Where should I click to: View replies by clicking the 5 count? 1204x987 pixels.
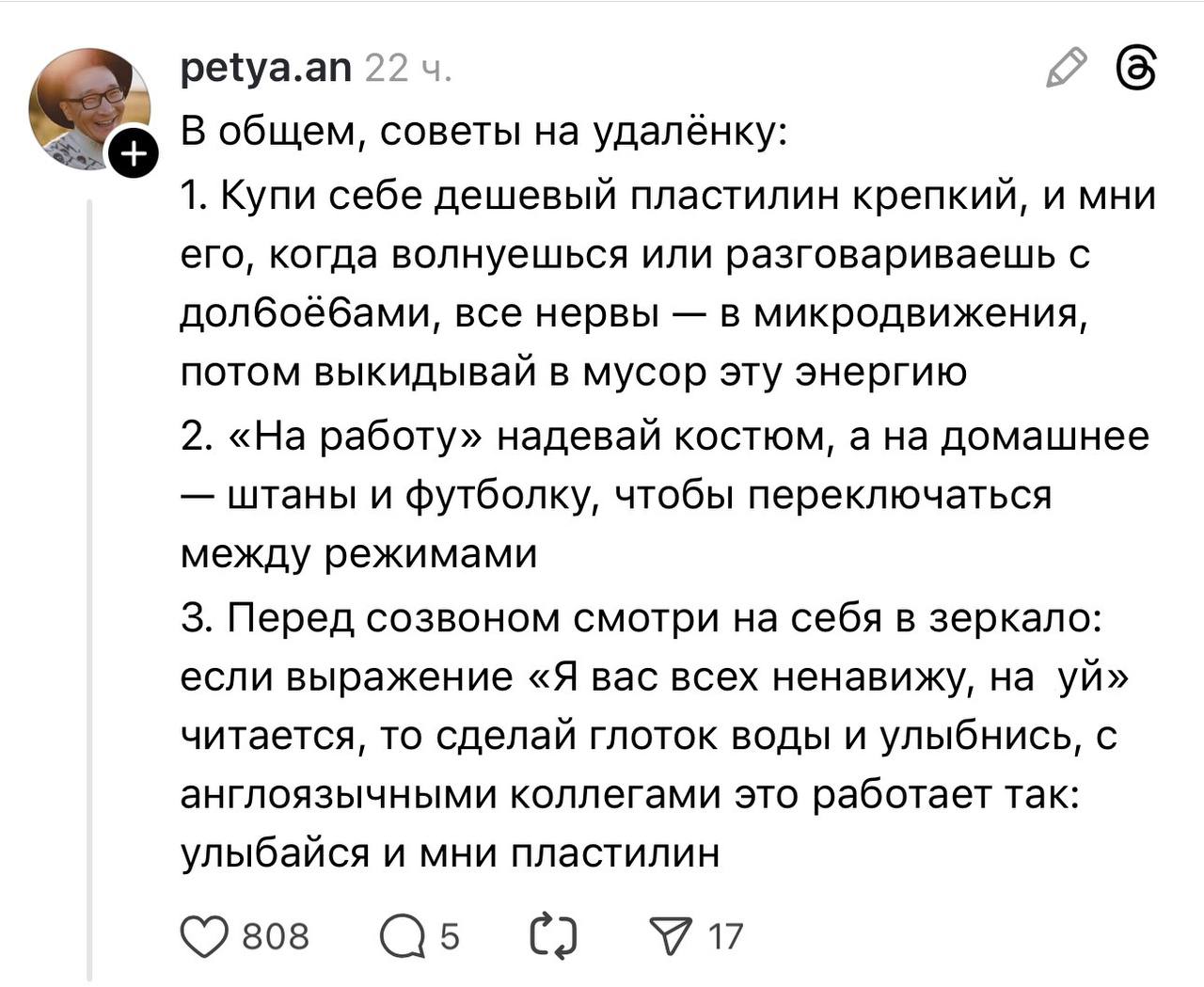[x=448, y=935]
